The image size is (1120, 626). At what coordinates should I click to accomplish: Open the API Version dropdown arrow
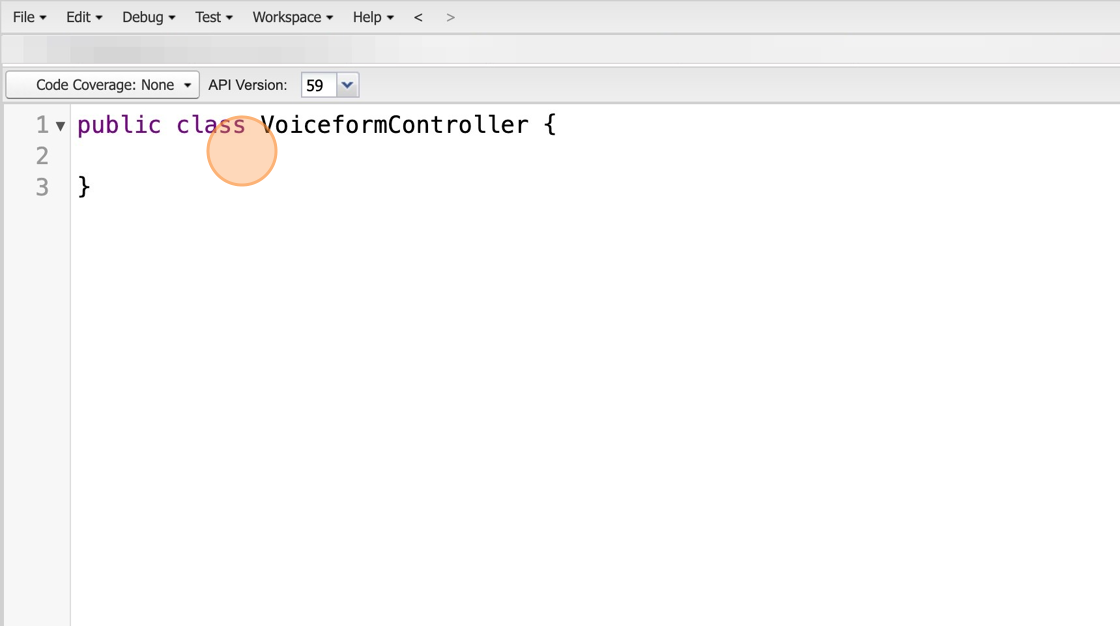point(347,86)
